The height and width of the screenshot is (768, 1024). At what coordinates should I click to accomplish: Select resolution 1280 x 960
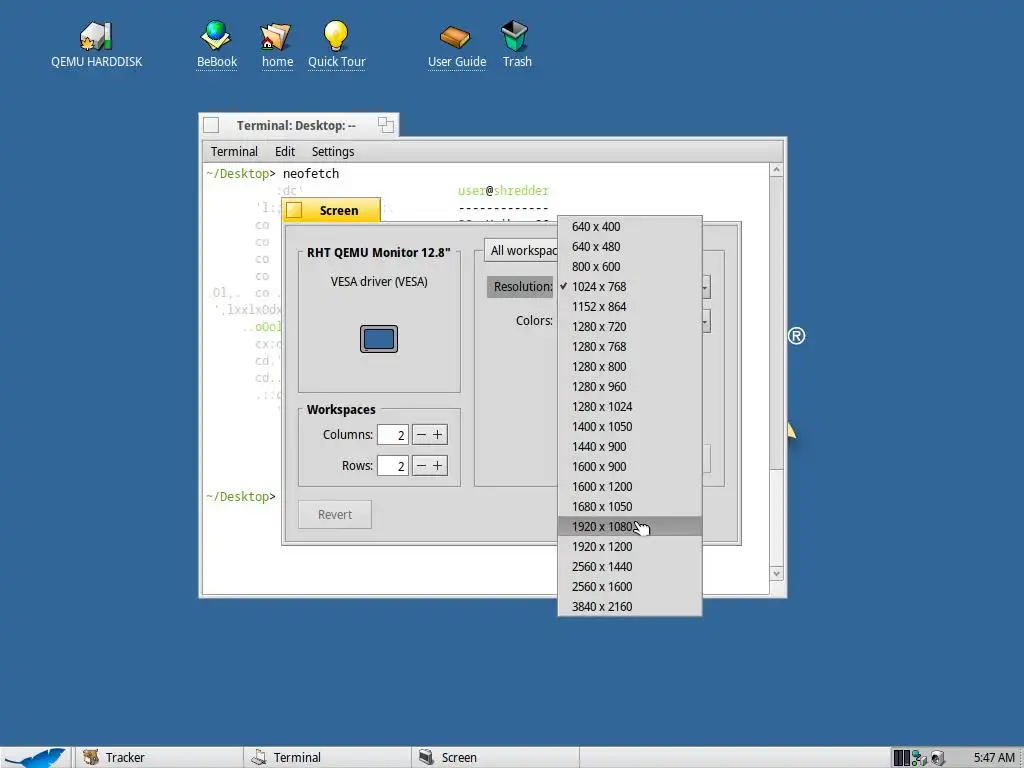coord(630,387)
